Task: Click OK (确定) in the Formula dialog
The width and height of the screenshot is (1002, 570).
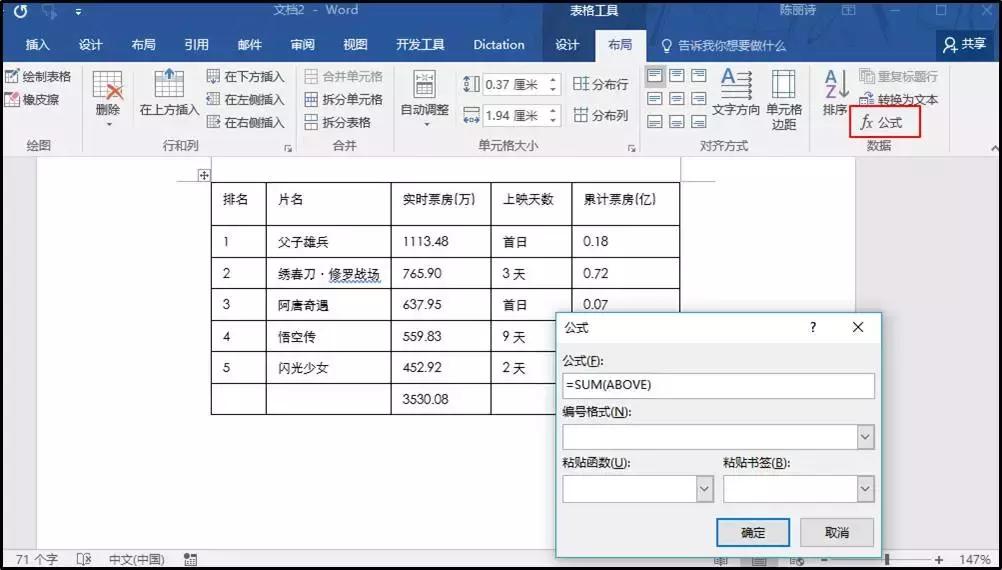Action: point(753,532)
